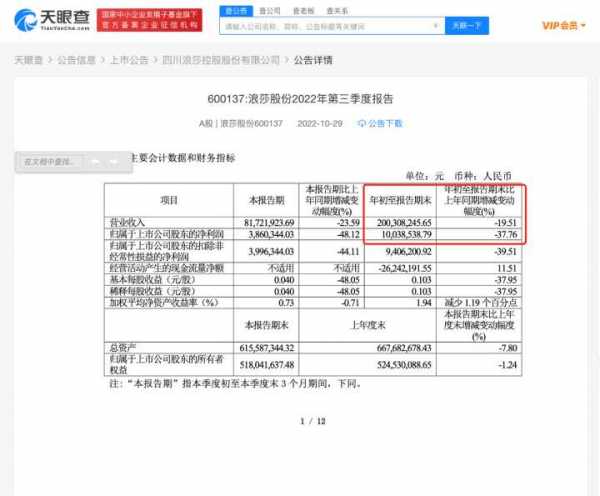This screenshot has height=496, width=600.
Task: Select the 查老板 search tab
Action: pos(303,11)
